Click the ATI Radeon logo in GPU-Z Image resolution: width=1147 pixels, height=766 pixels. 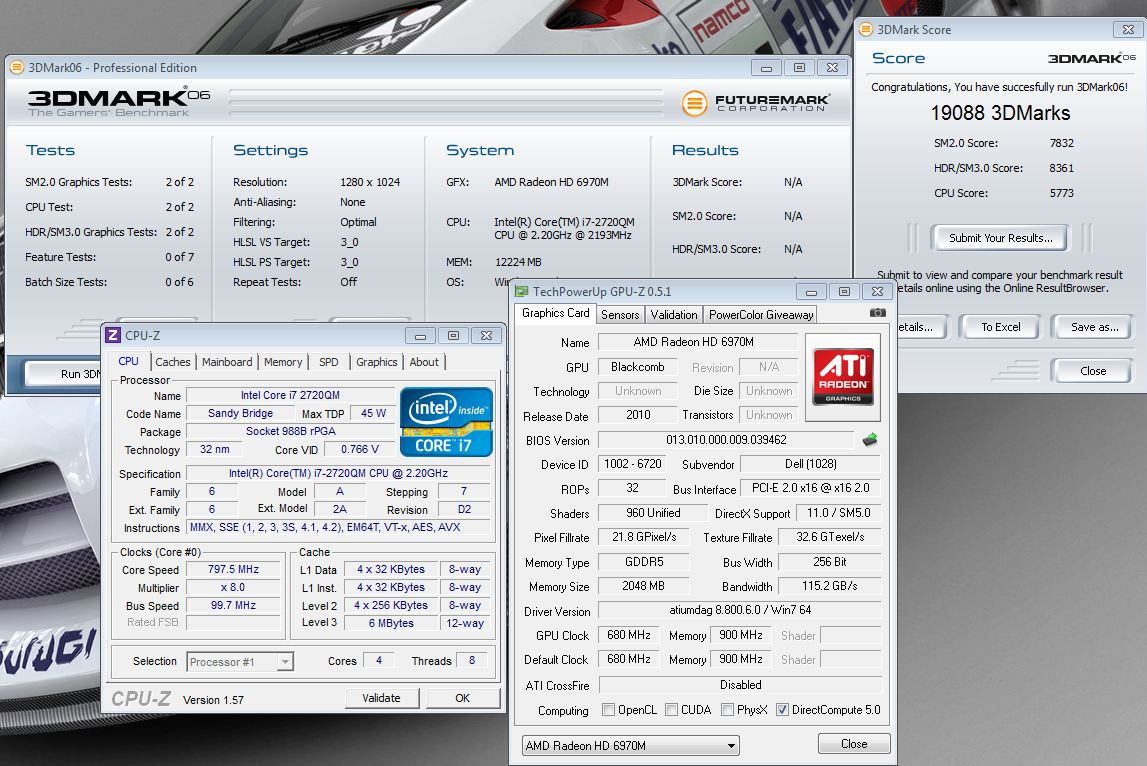click(843, 377)
